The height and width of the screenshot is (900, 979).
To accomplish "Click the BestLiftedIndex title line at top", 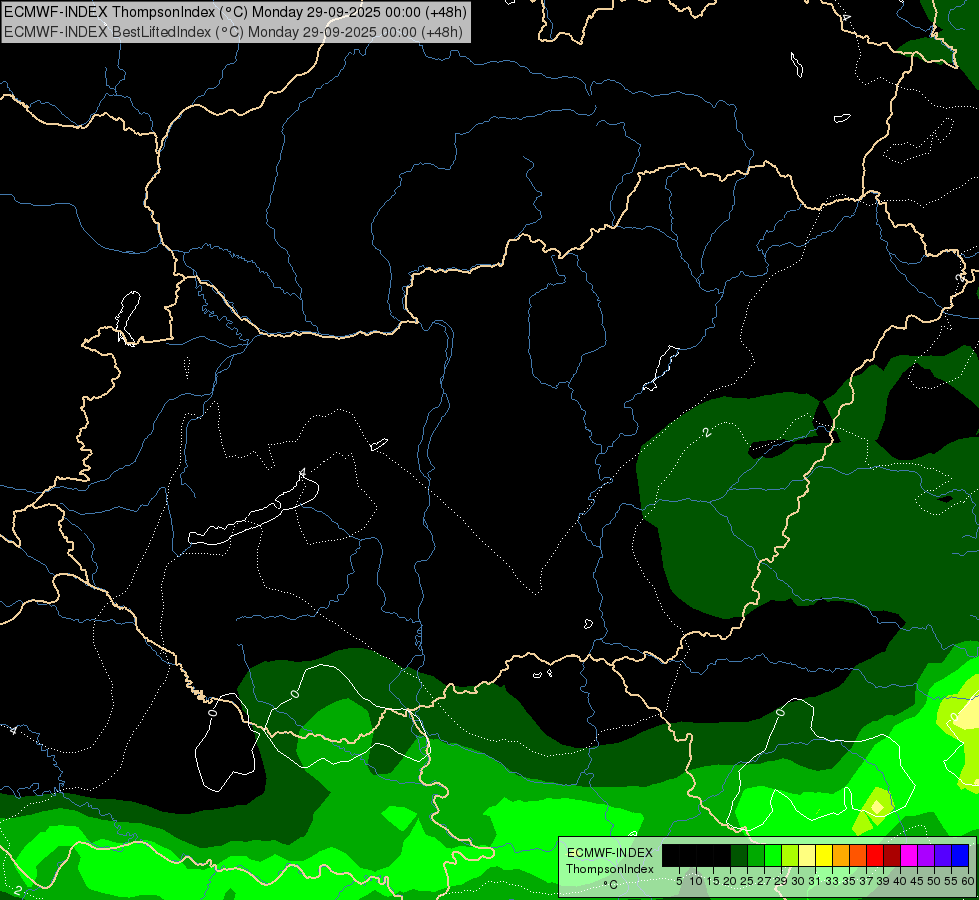I will [234, 32].
